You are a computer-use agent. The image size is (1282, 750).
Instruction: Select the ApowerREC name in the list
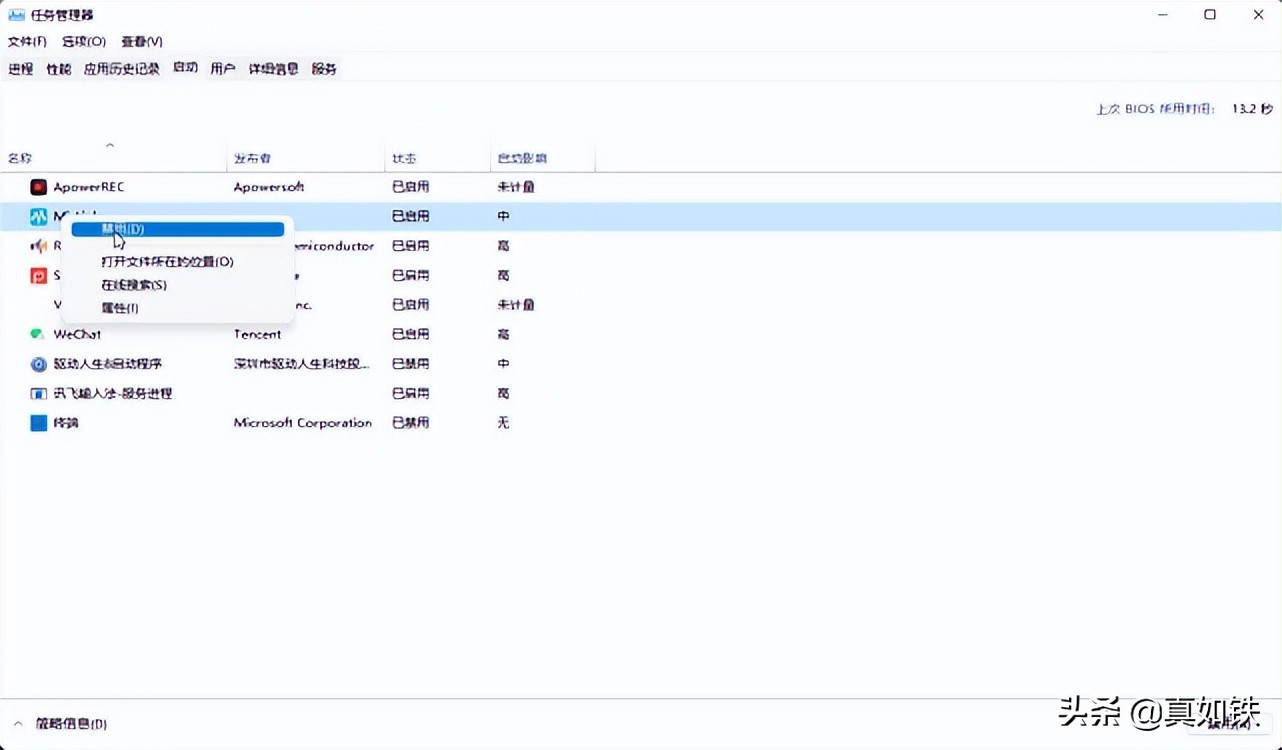(x=89, y=187)
